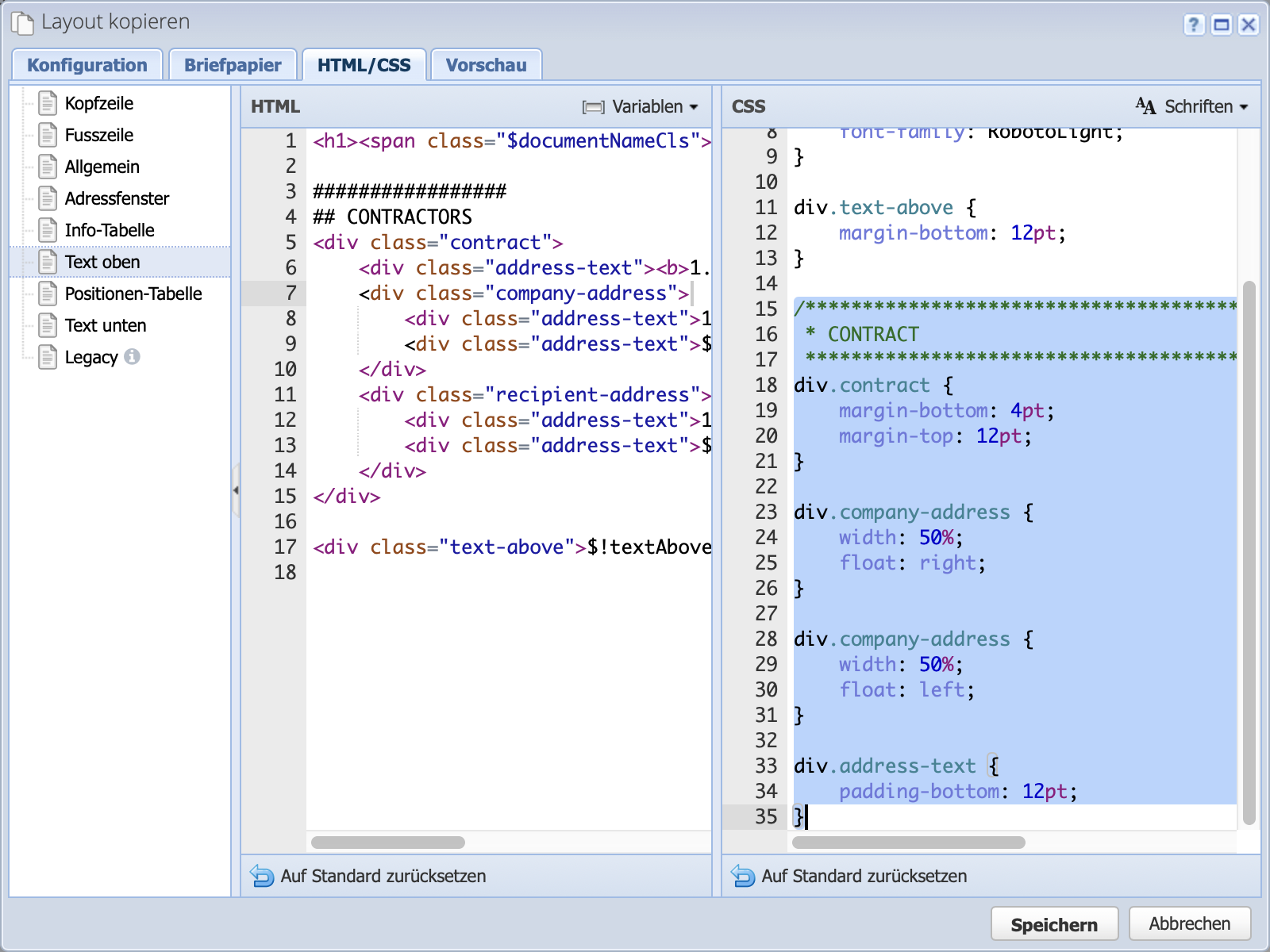Click the CSS editor vertical scrollbar
Screen dimensions: 1270x952
click(1249, 552)
